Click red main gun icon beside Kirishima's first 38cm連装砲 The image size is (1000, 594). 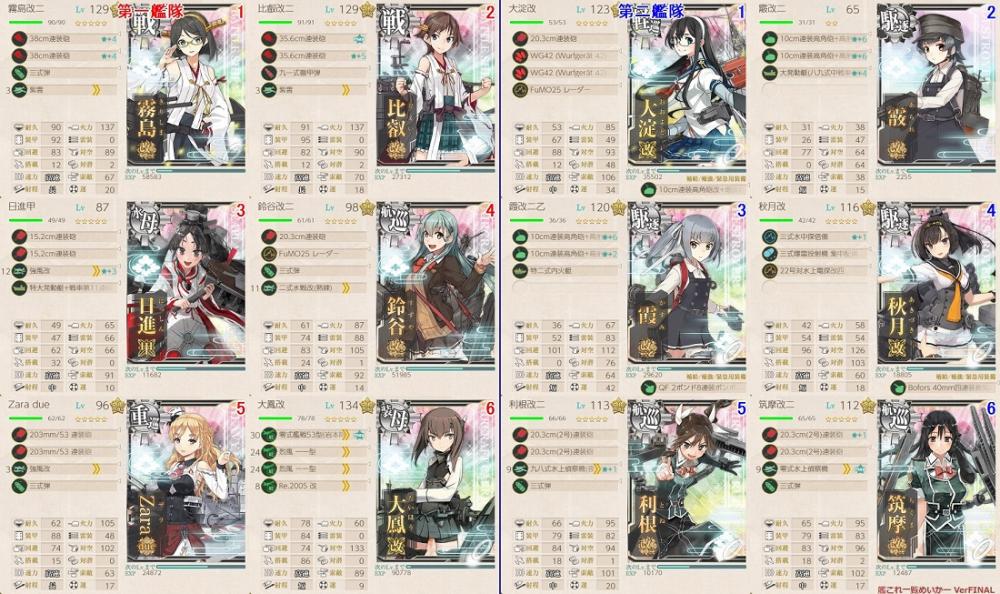click(19, 39)
